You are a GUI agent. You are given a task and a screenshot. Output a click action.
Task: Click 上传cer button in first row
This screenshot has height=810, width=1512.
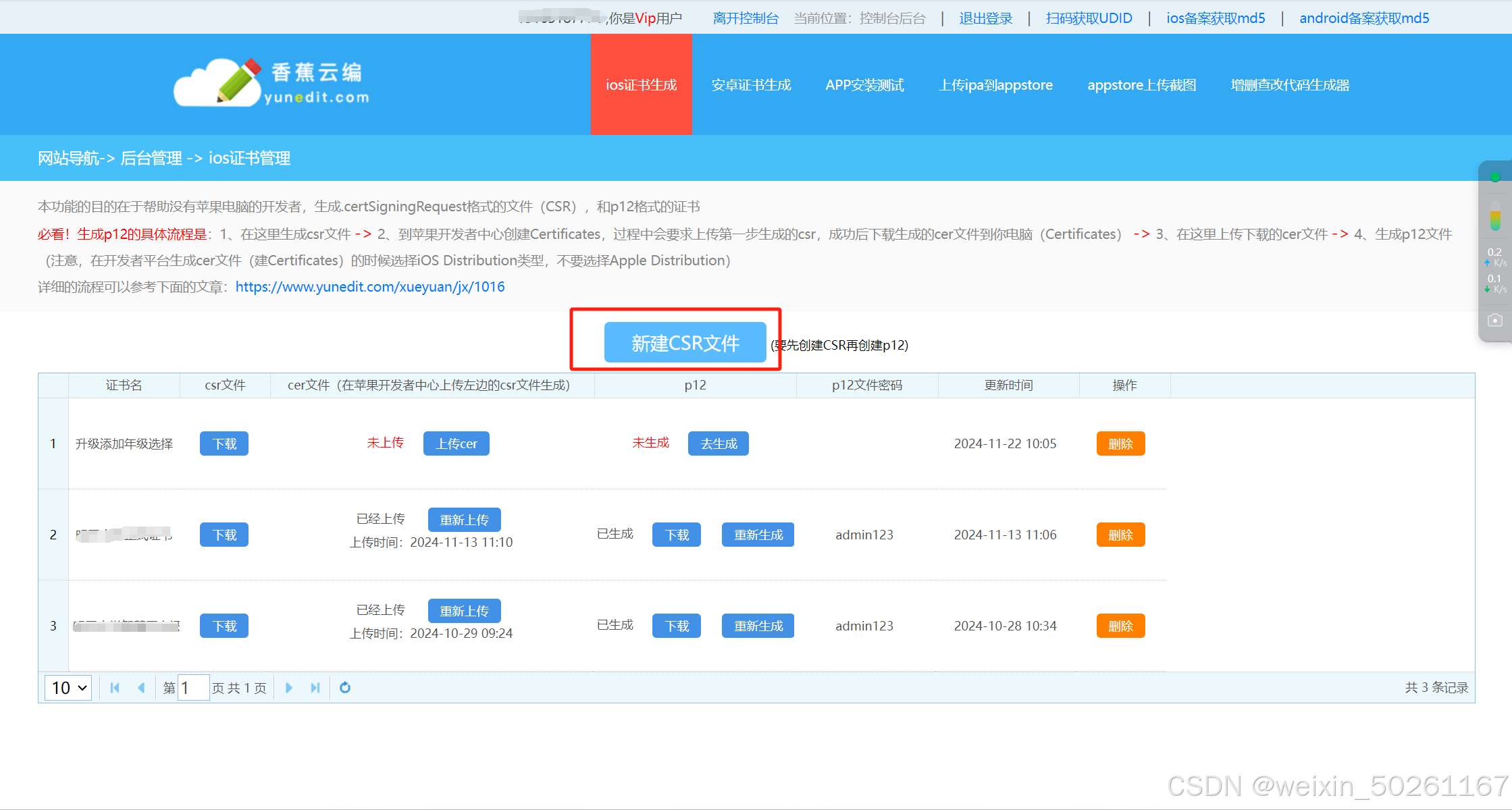tap(456, 443)
